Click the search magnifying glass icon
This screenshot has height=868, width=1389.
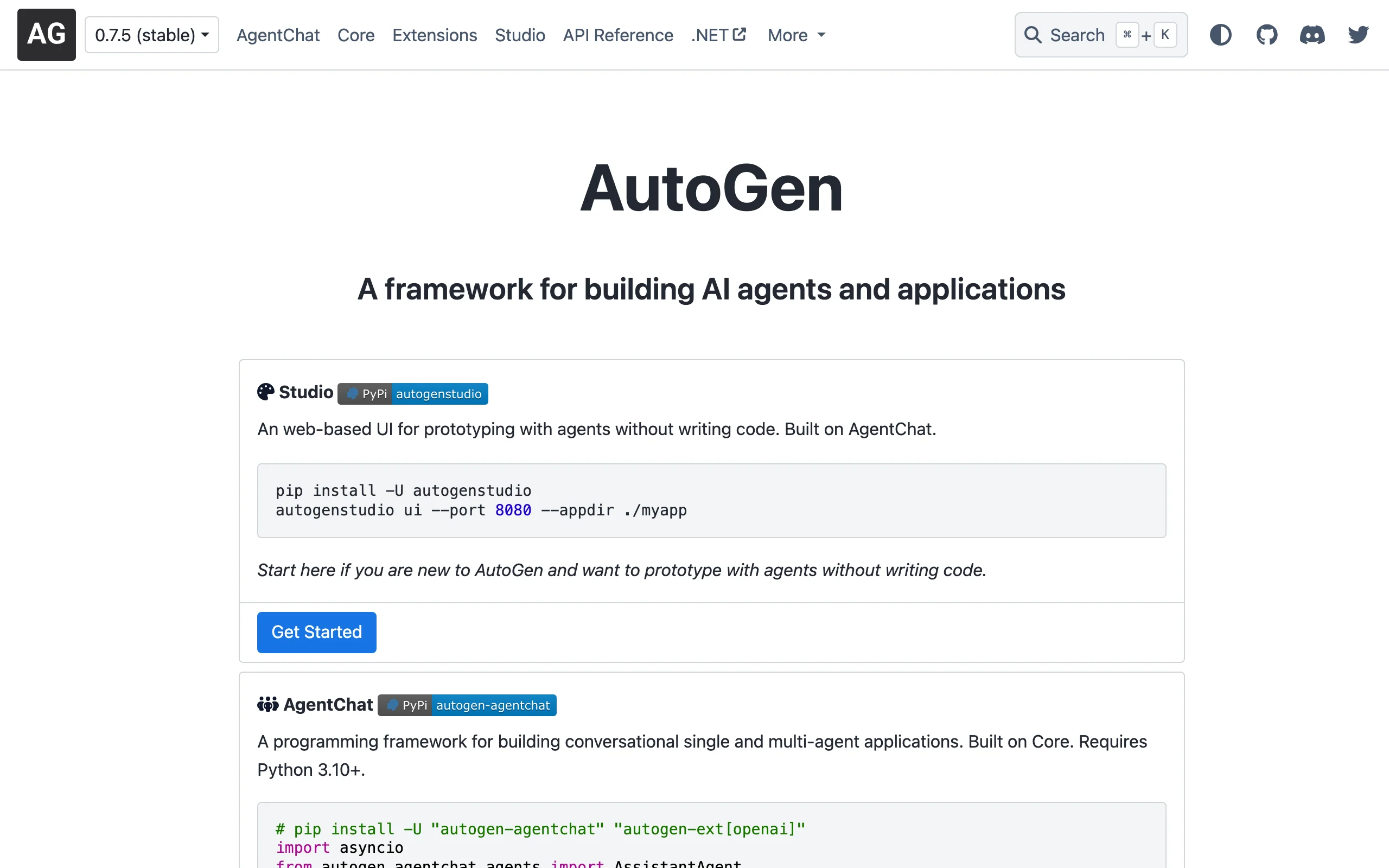pyautogui.click(x=1033, y=35)
